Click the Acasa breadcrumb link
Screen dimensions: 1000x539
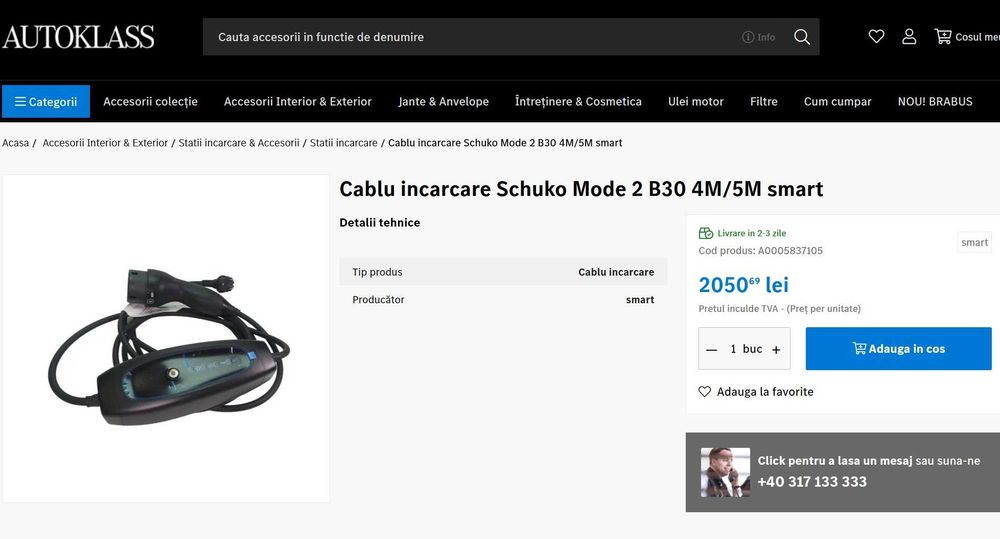click(15, 143)
